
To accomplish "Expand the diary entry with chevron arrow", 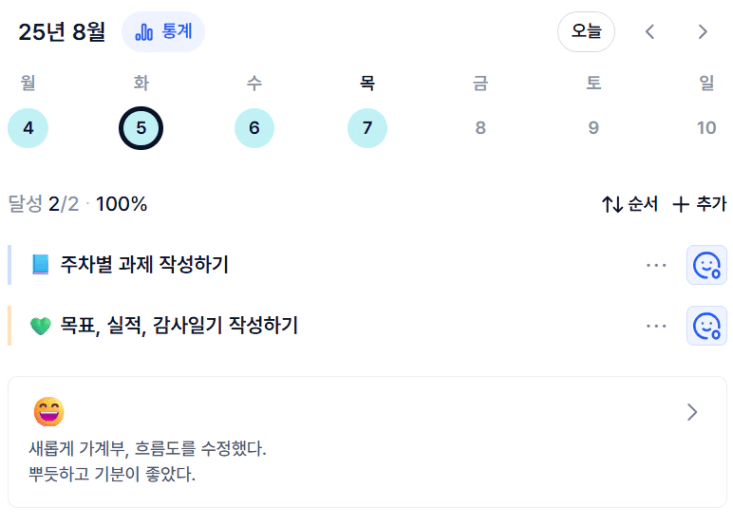I will (x=692, y=412).
